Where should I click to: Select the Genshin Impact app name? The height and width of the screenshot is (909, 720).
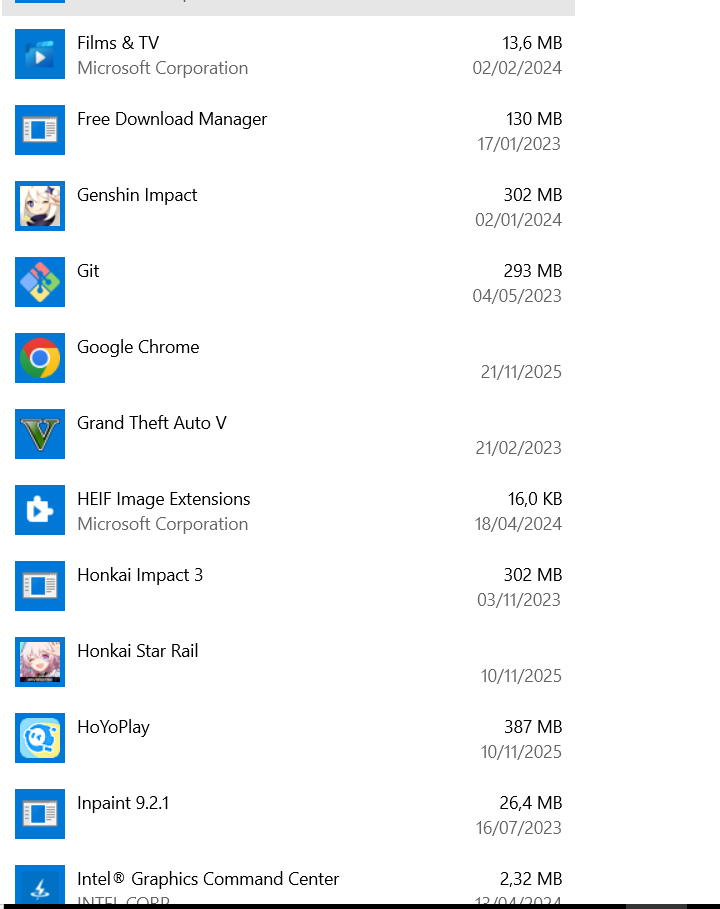pyautogui.click(x=137, y=195)
